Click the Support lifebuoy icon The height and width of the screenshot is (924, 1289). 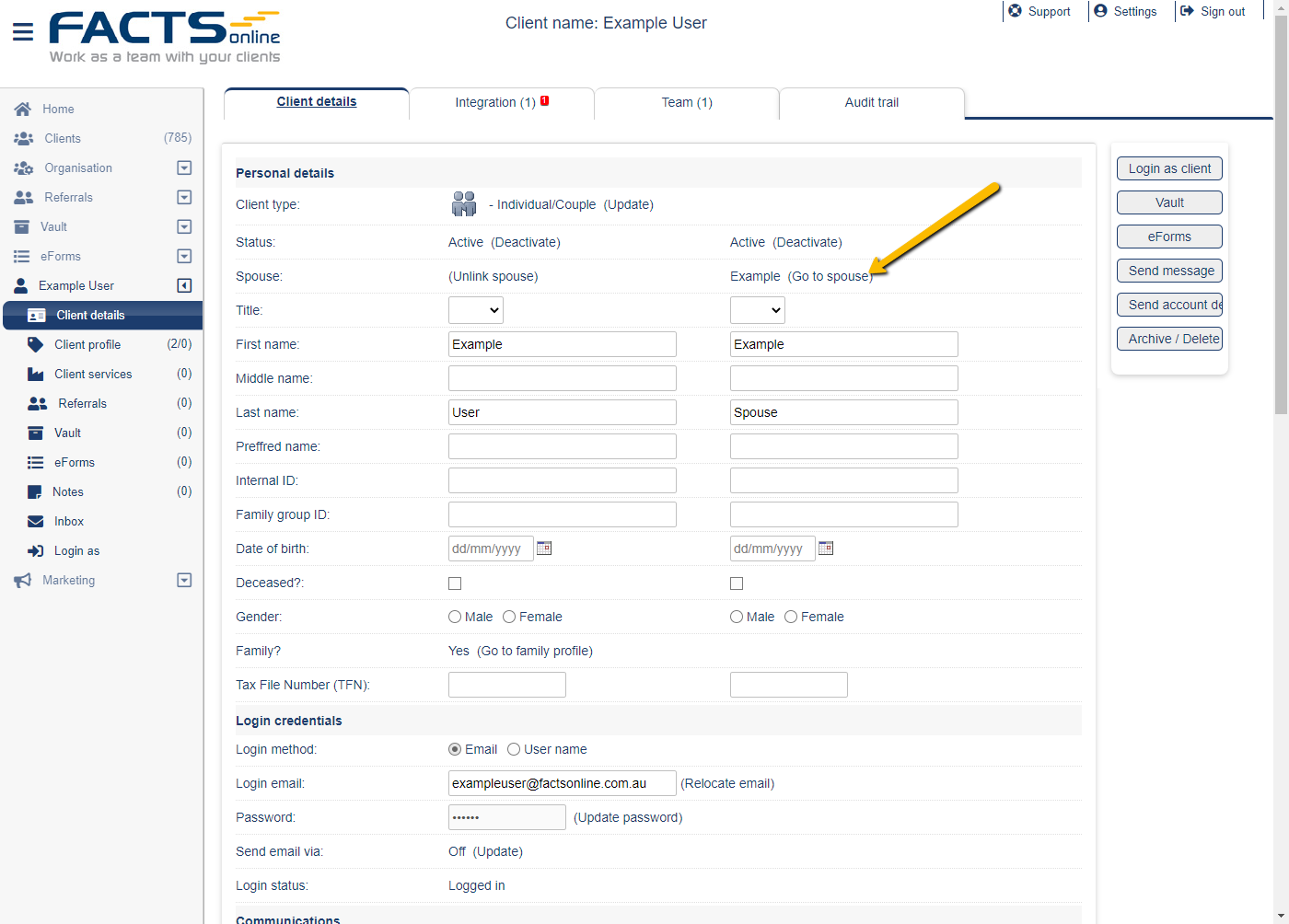(1015, 11)
